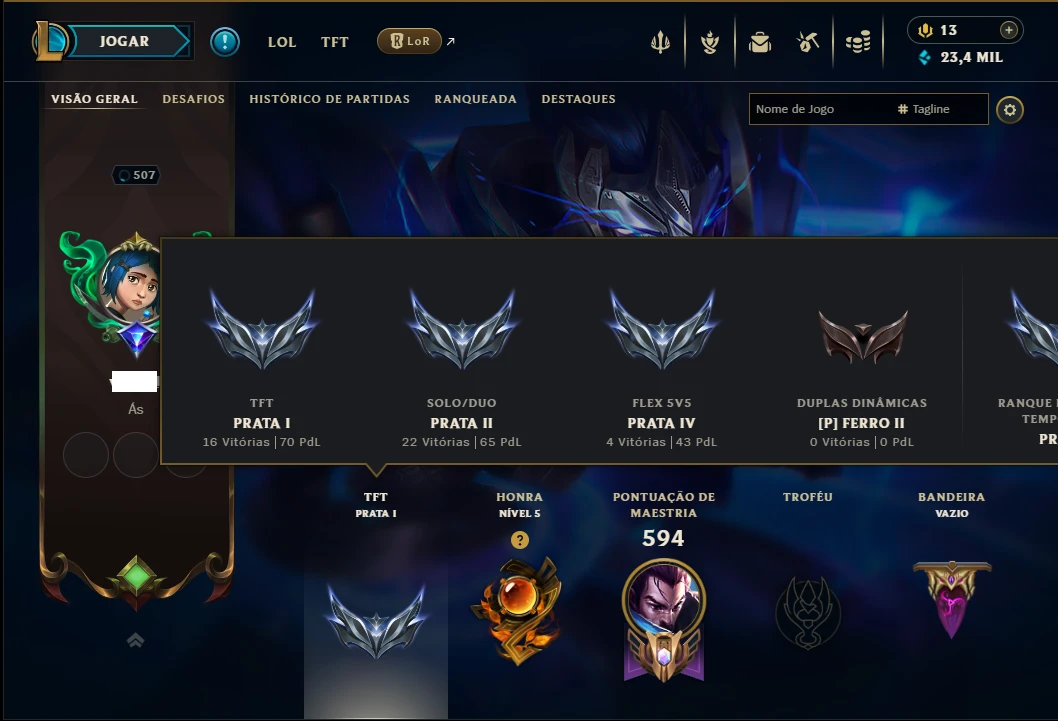Click the honor level help question mark
This screenshot has height=721, width=1058.
520,540
